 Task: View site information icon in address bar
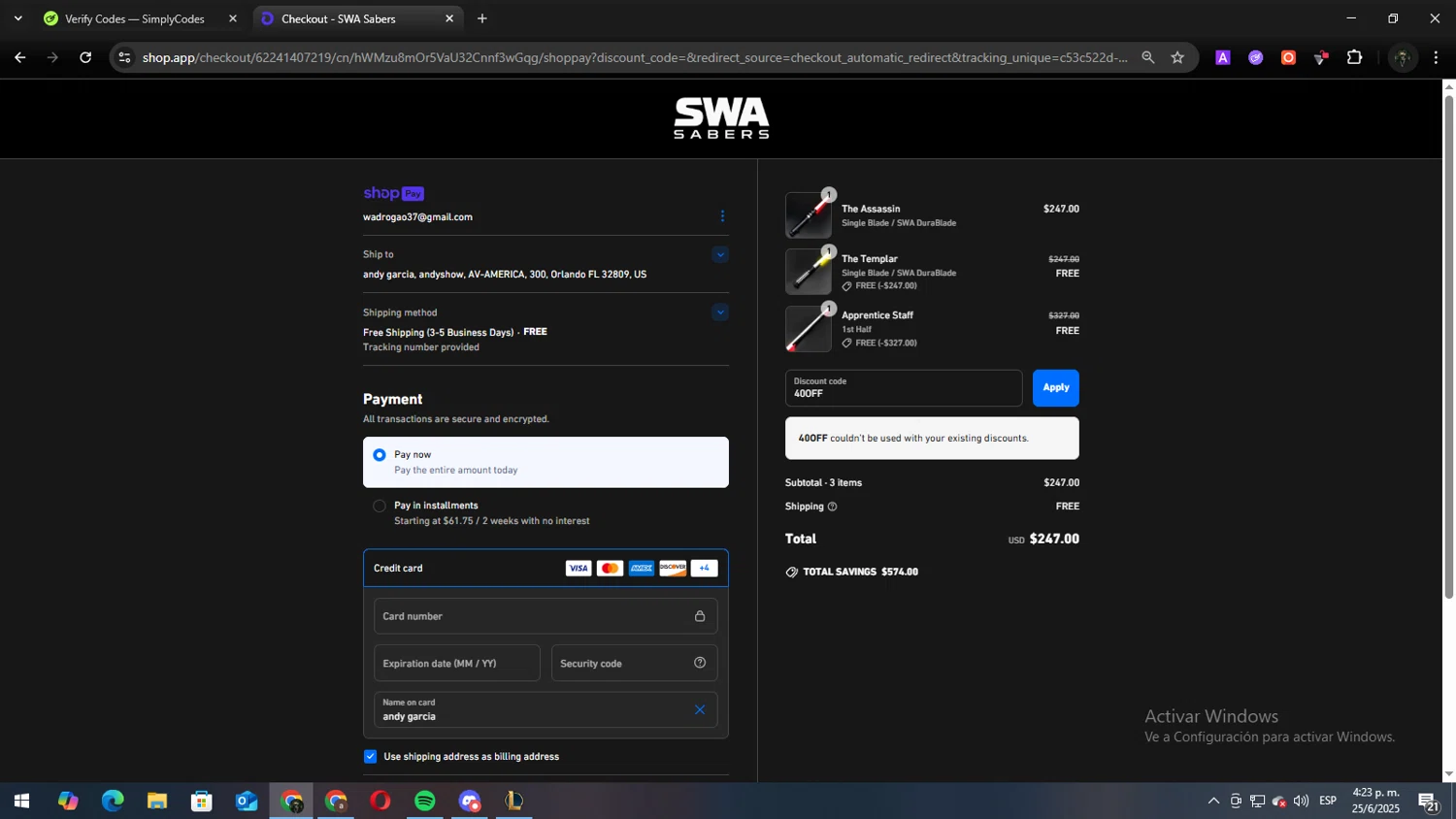tap(124, 57)
